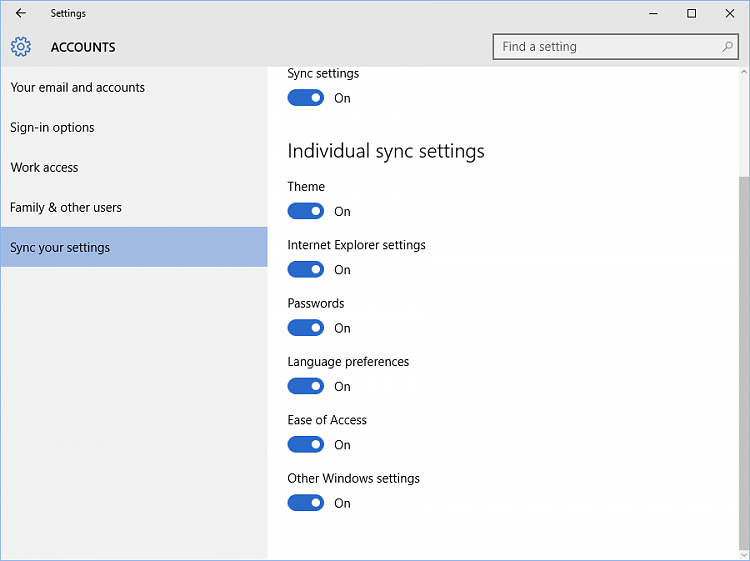Click the Passwords label
The height and width of the screenshot is (561, 750).
coord(316,303)
